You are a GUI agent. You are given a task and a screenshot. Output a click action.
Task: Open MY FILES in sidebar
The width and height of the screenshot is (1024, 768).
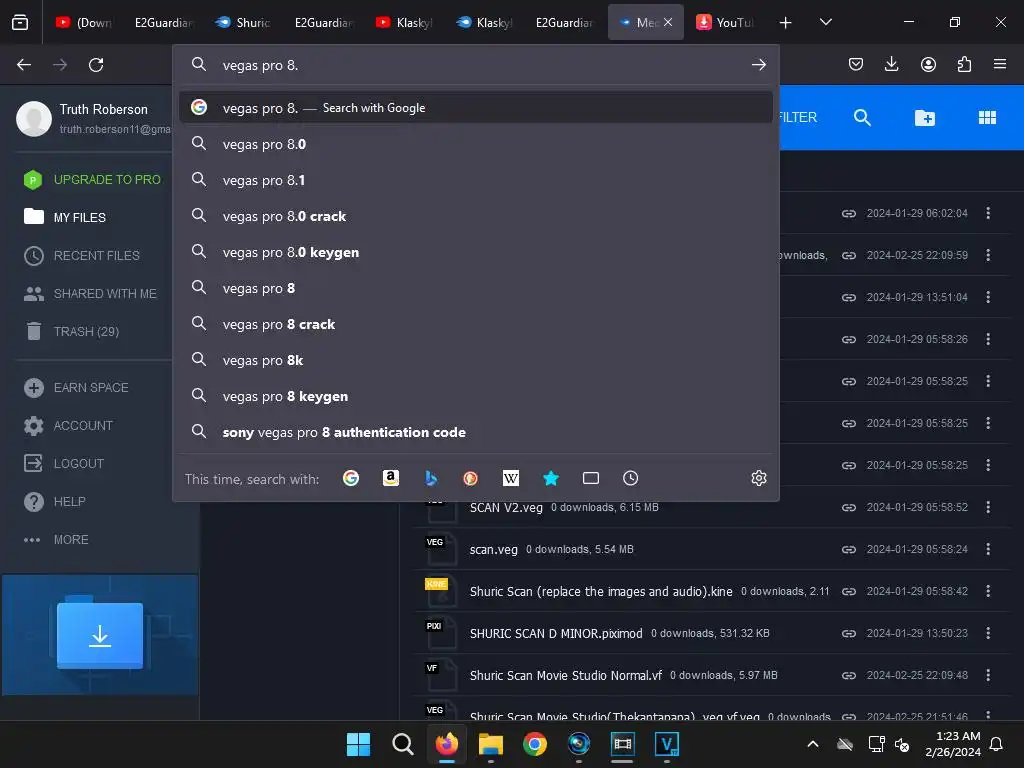click(x=79, y=217)
